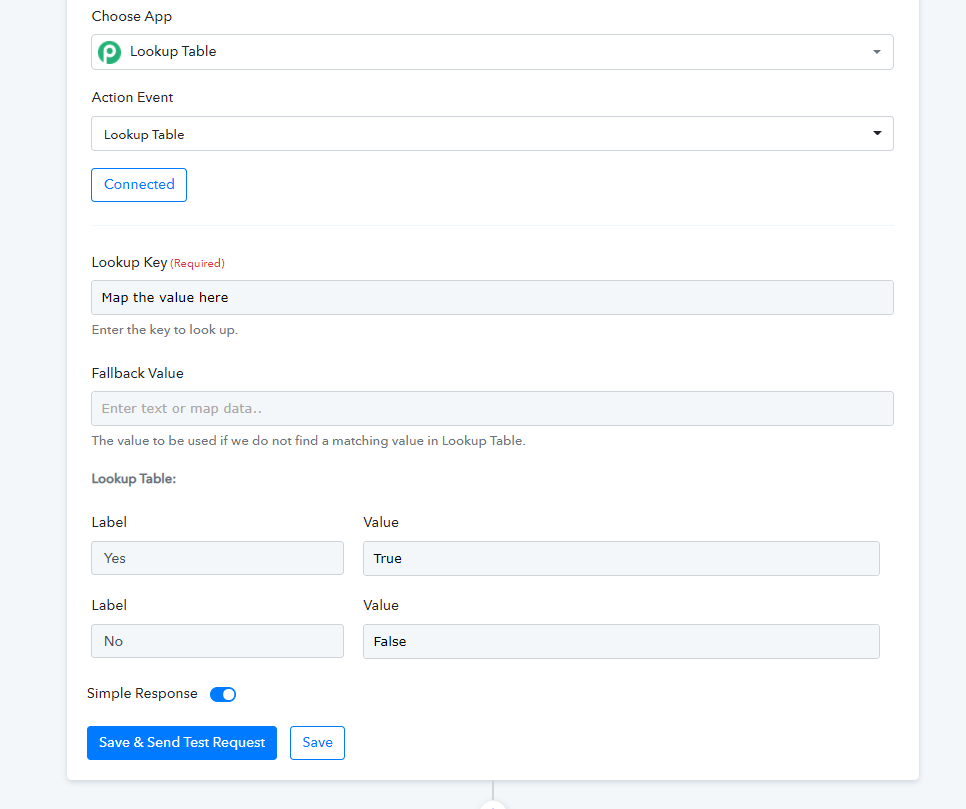Toggle the Simple Response switch
This screenshot has width=966, height=809.
tap(223, 694)
